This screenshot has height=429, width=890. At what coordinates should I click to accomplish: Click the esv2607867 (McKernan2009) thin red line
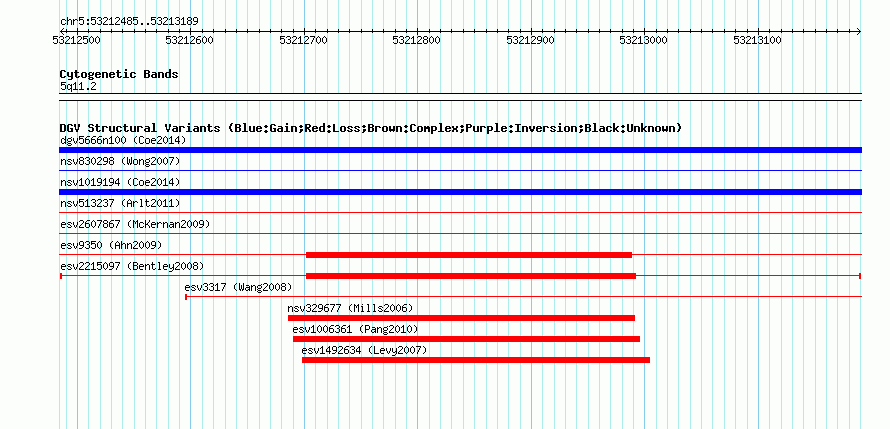pyautogui.click(x=460, y=233)
